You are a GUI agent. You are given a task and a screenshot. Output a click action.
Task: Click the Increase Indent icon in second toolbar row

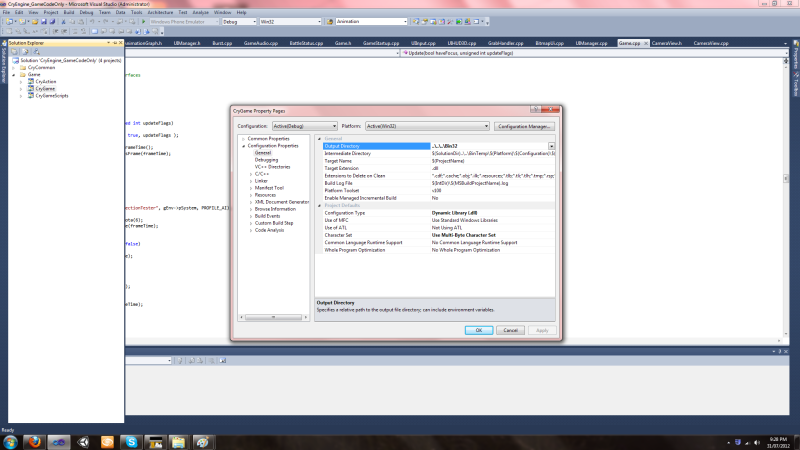(x=64, y=31)
